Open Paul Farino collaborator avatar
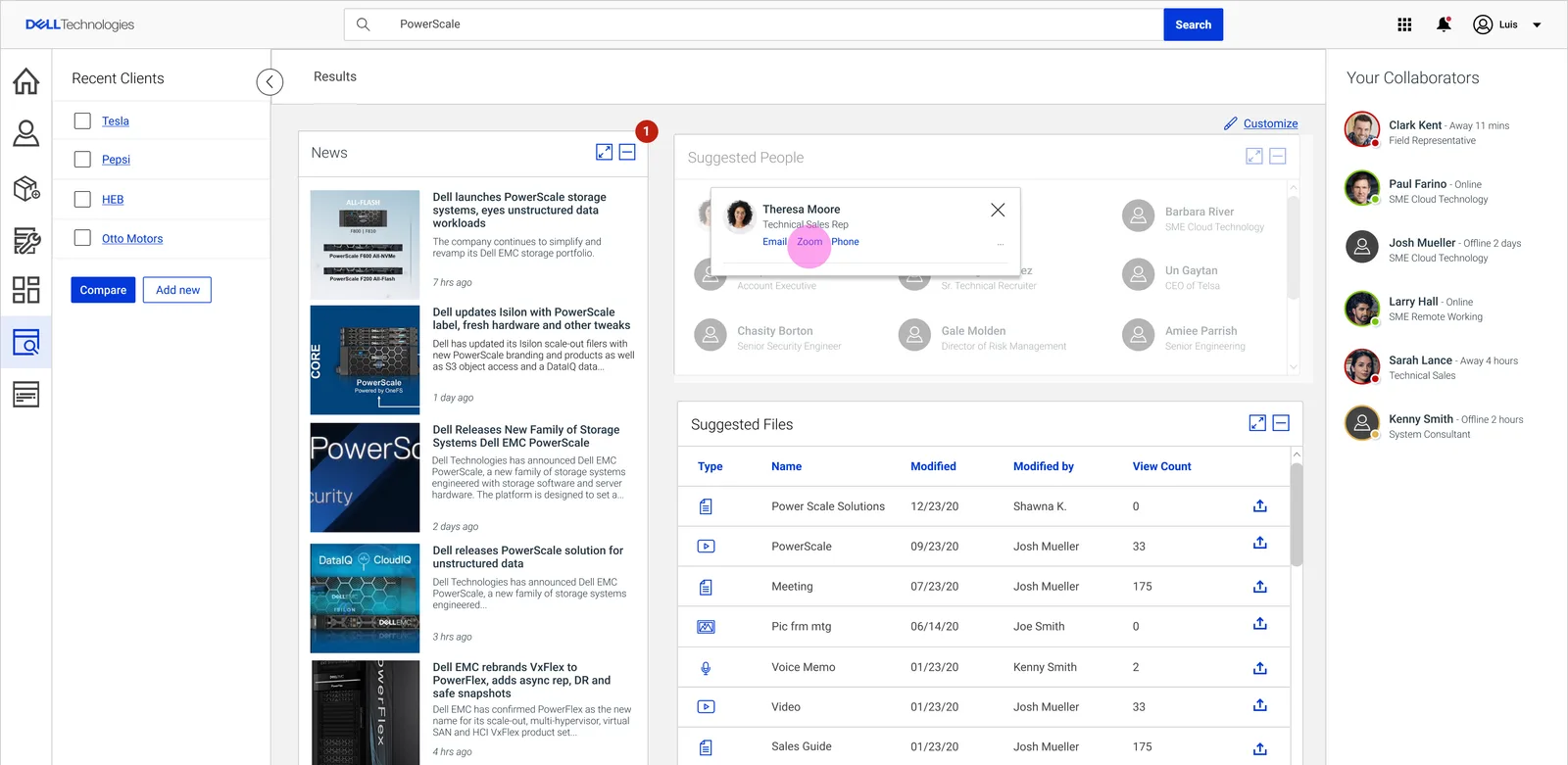Screen dimensions: 1568x765 coord(1362,187)
